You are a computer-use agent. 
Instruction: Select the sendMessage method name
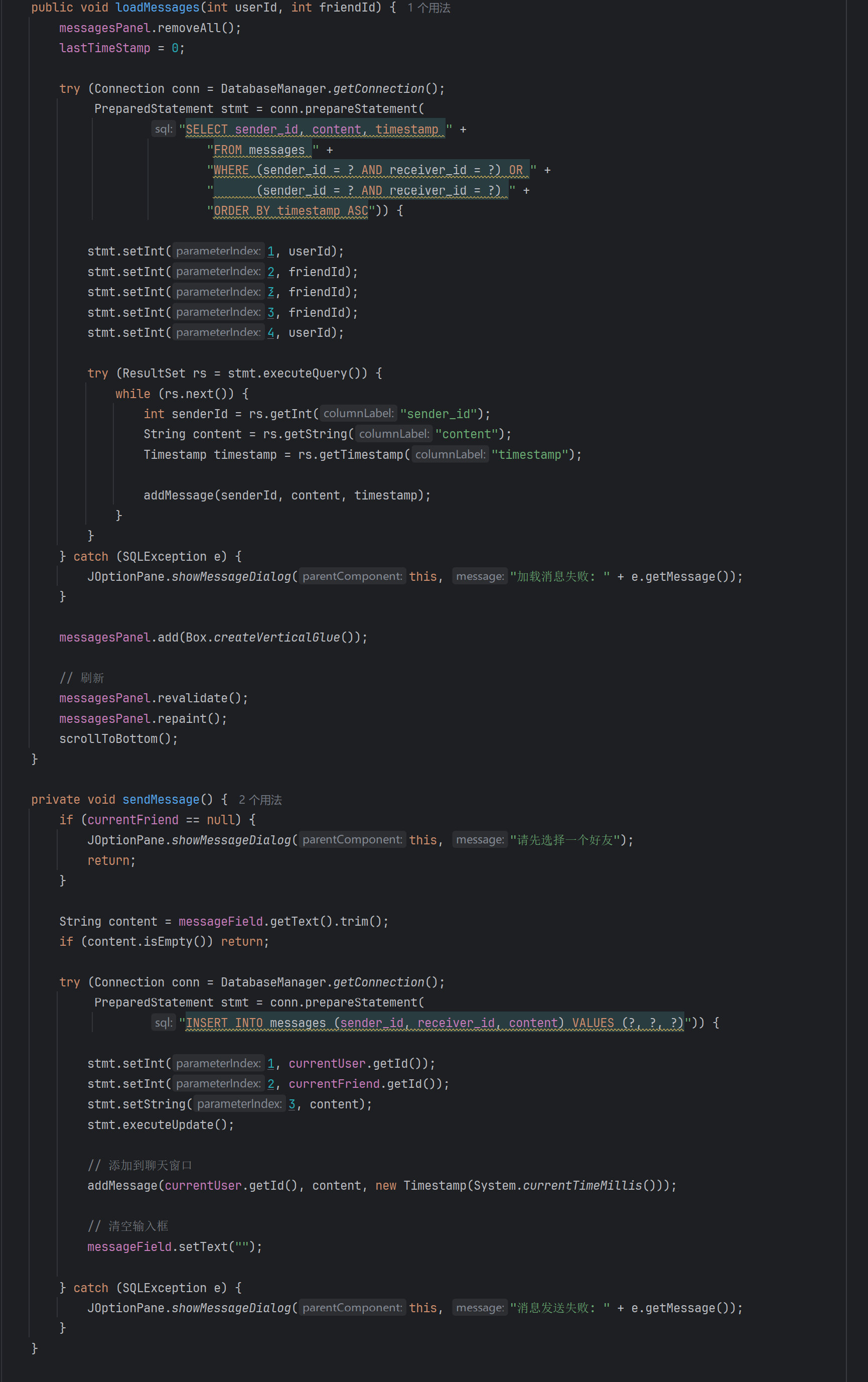coord(160,799)
